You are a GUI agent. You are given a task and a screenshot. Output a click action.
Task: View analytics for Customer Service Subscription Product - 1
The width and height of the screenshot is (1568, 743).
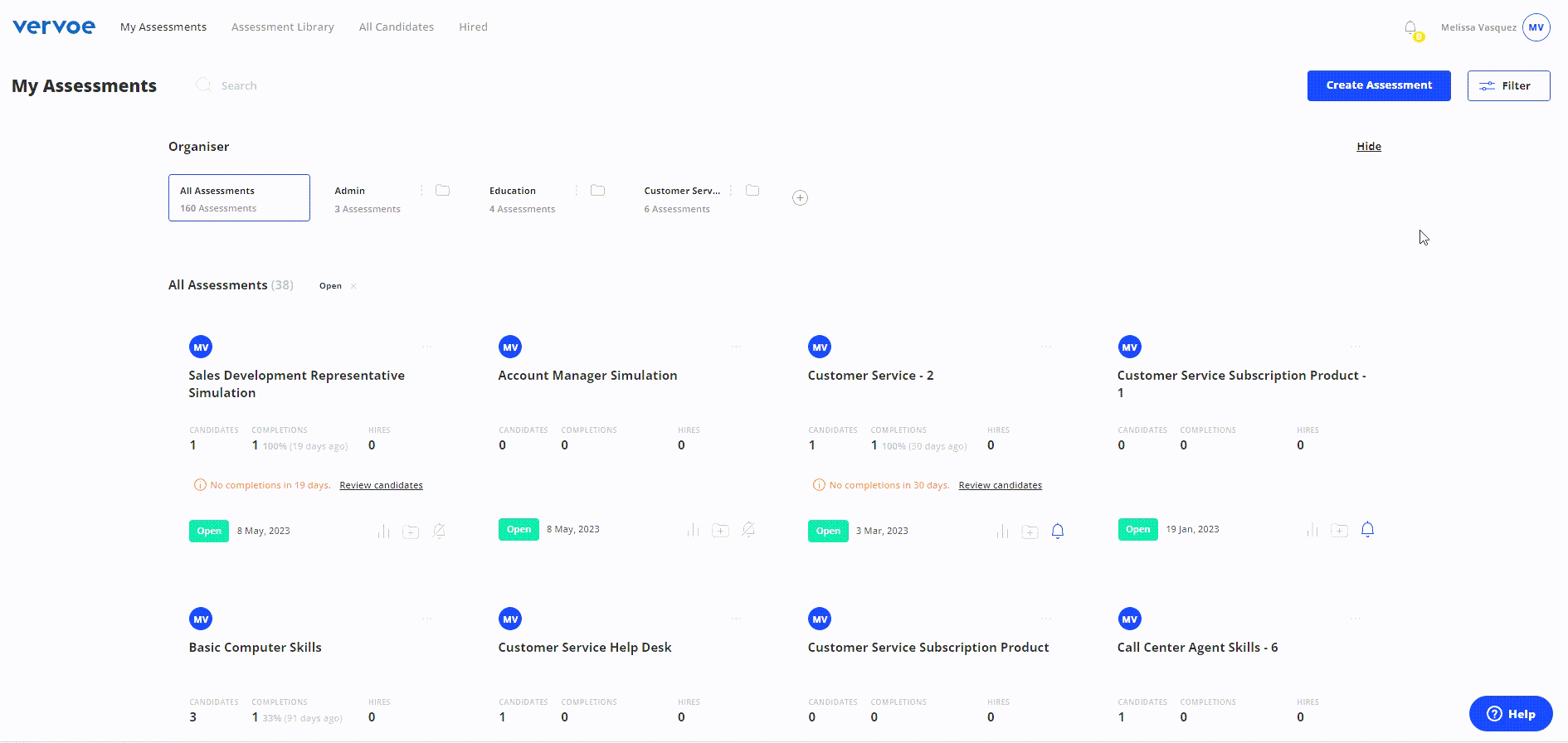coord(1312,530)
